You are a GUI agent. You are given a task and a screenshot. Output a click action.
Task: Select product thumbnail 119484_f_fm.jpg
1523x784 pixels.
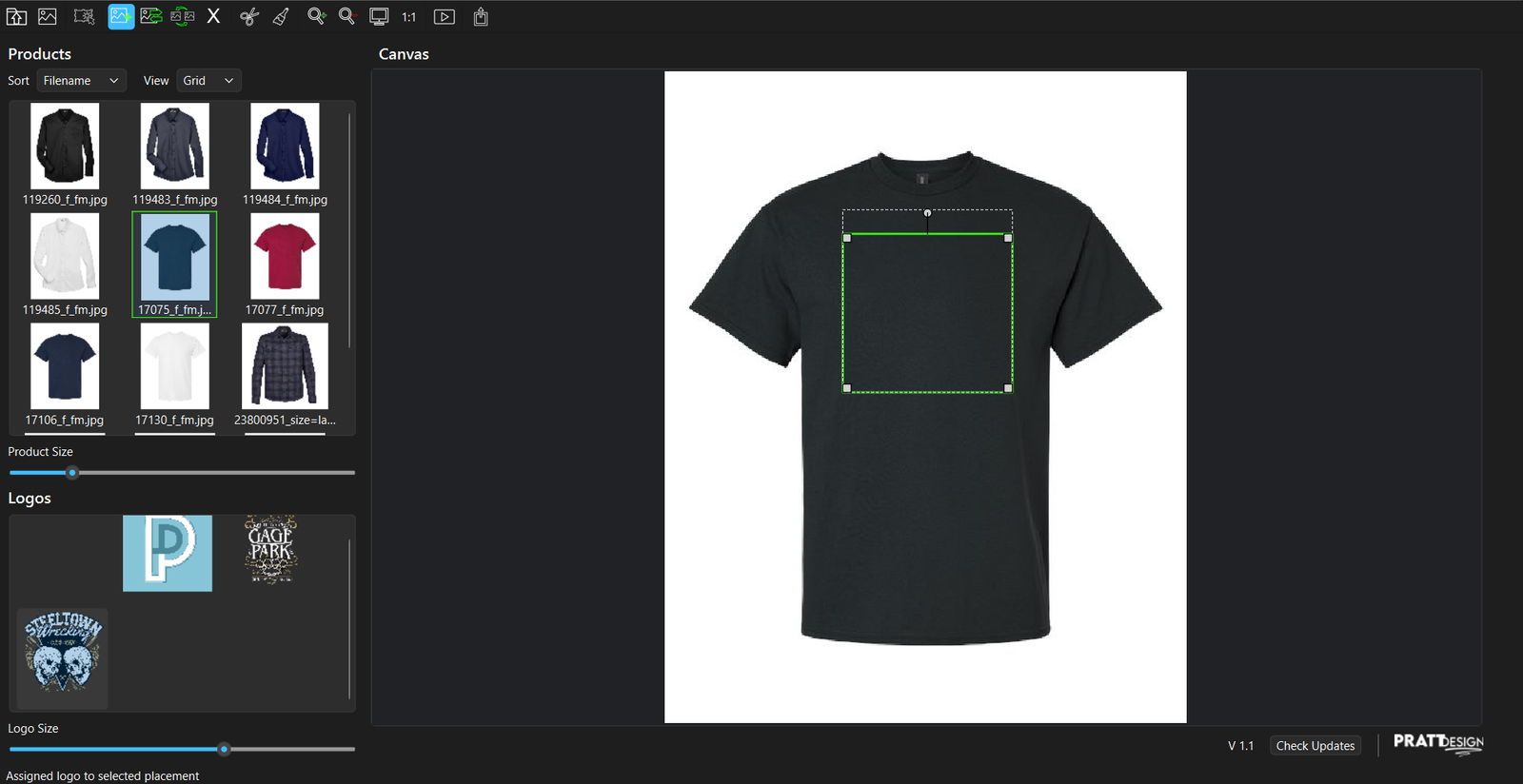(x=285, y=146)
